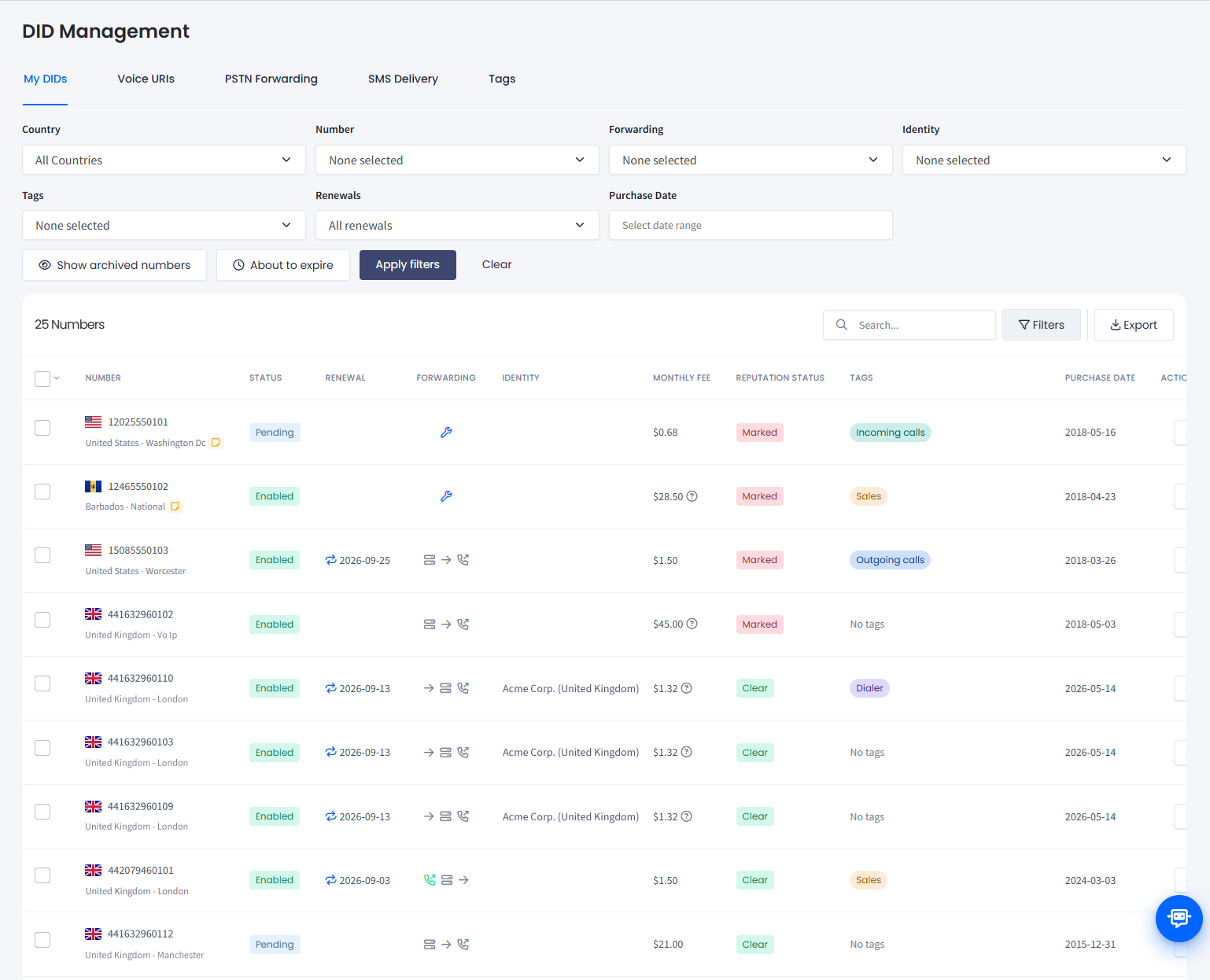1210x980 pixels.
Task: Click fee info icon for 441632960103
Action: point(687,753)
